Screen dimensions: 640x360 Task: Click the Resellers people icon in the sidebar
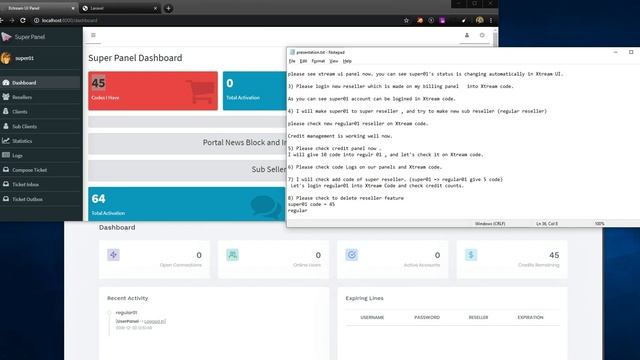point(6,97)
